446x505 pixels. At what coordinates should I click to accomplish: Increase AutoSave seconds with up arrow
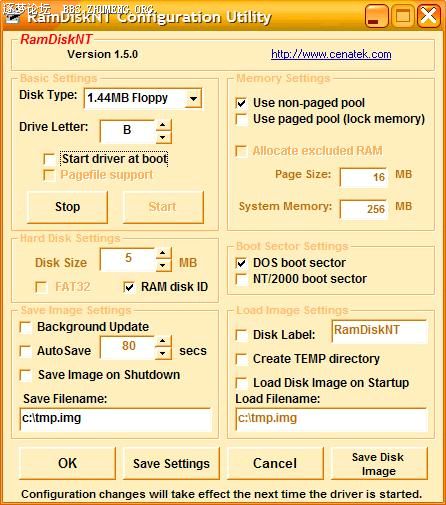(163, 341)
